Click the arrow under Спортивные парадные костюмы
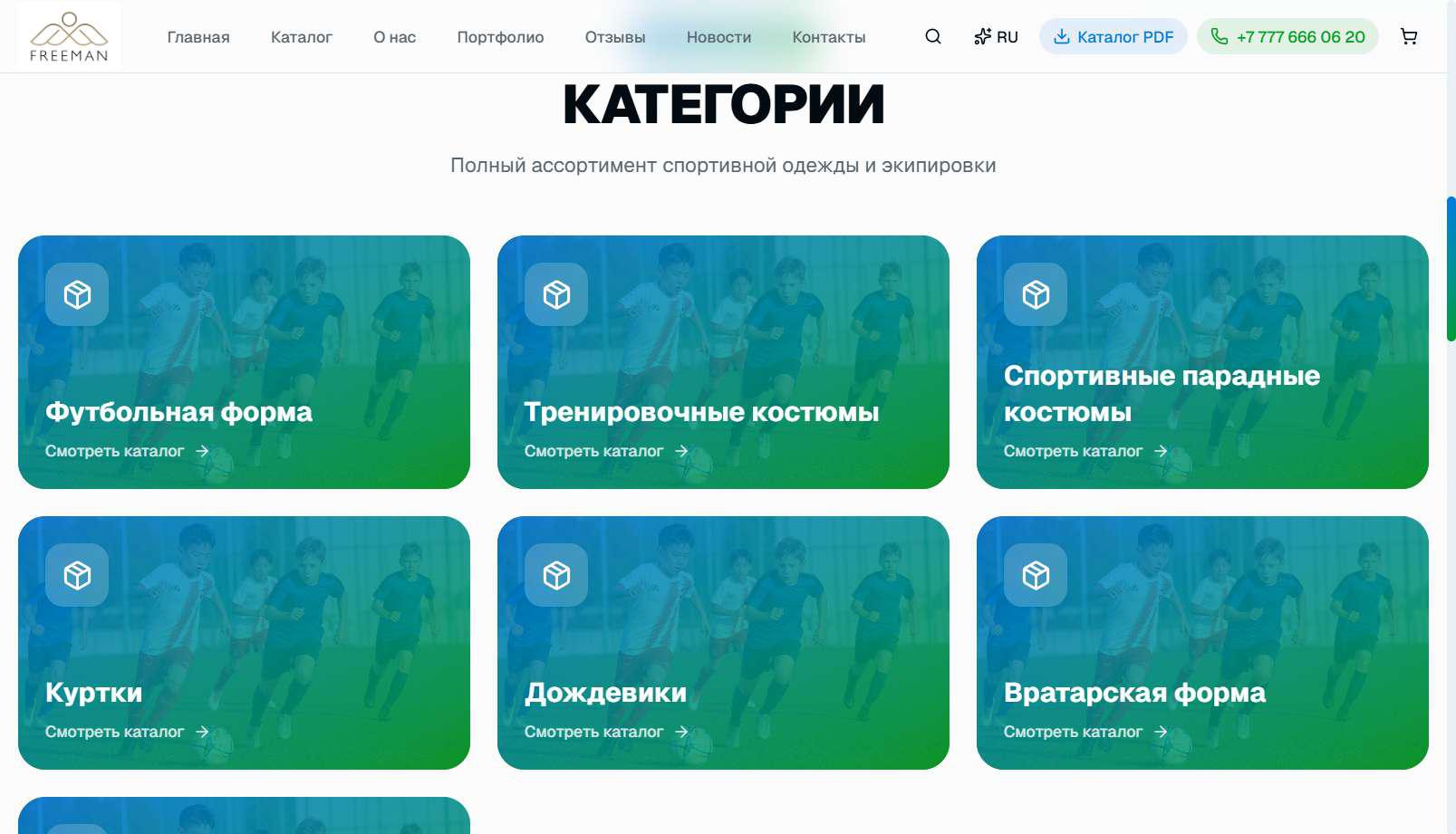This screenshot has height=834, width=1456. 1161,451
